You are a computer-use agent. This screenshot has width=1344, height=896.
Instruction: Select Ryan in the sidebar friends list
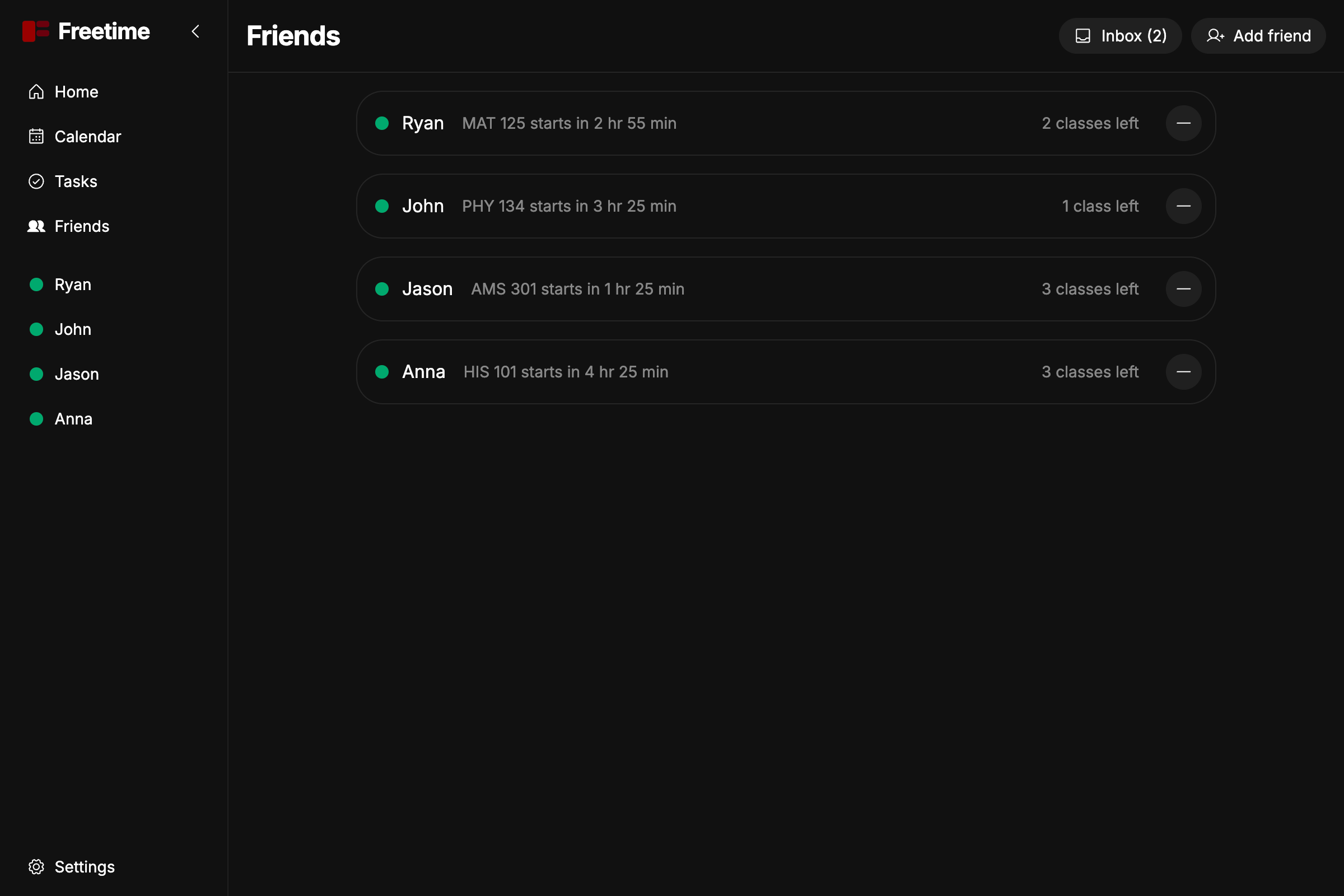coord(72,284)
